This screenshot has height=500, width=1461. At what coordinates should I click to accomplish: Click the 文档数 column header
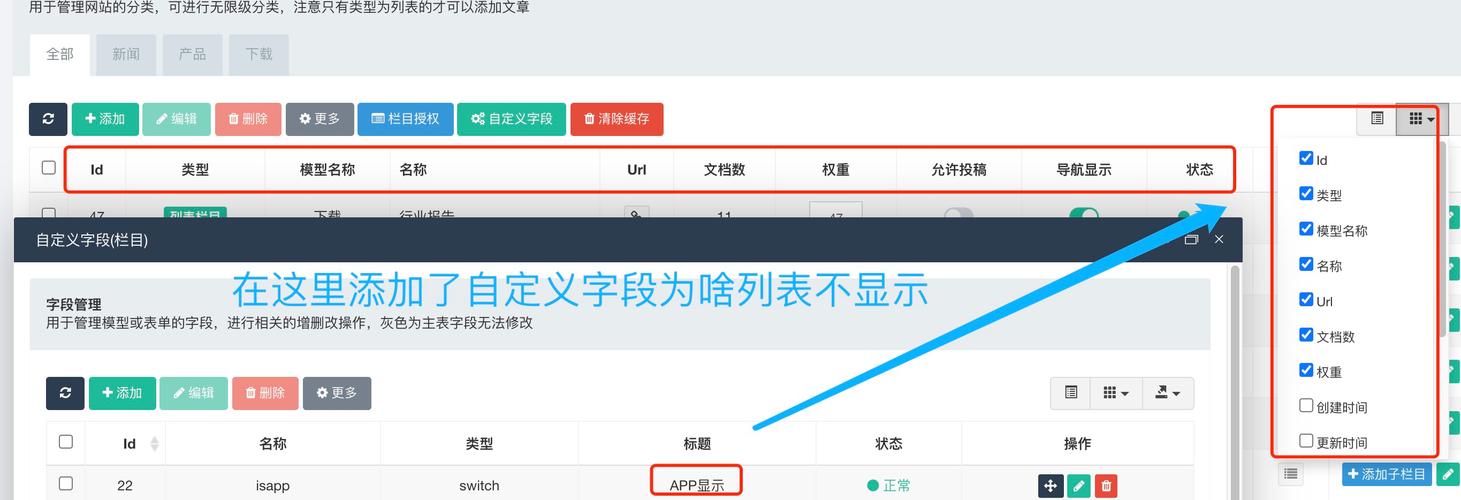[725, 170]
